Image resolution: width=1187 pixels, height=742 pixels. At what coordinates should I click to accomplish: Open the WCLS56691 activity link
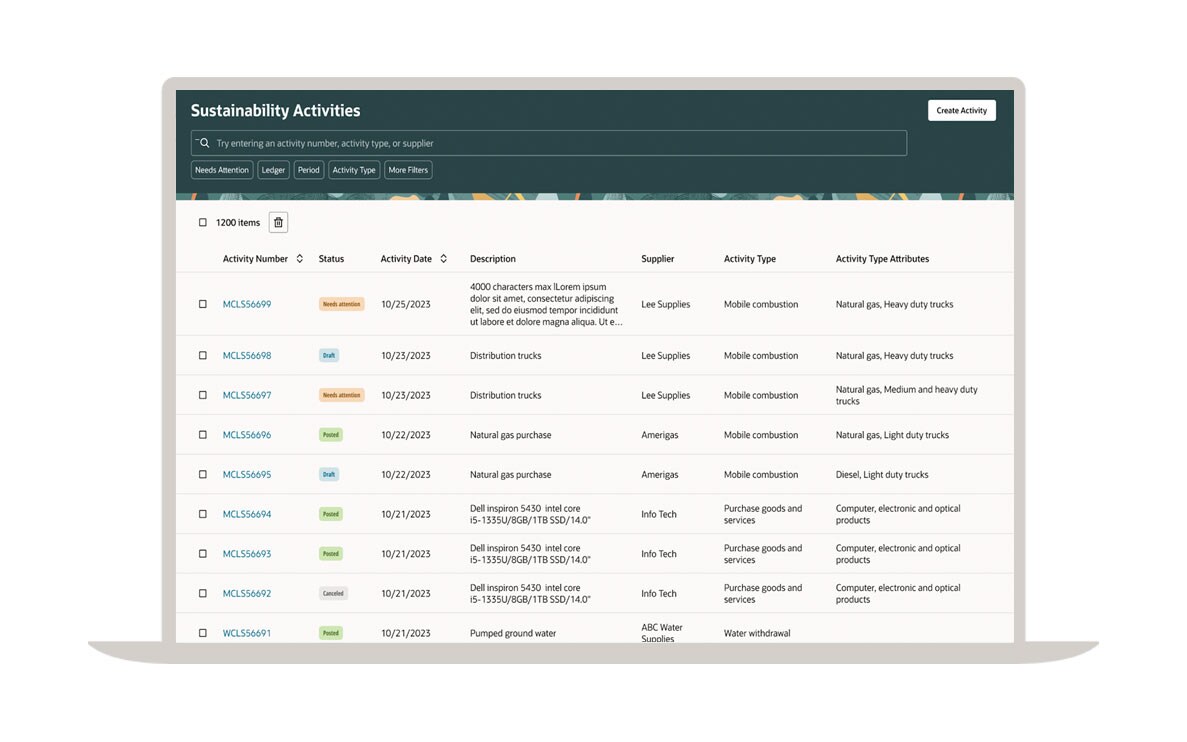[247, 633]
